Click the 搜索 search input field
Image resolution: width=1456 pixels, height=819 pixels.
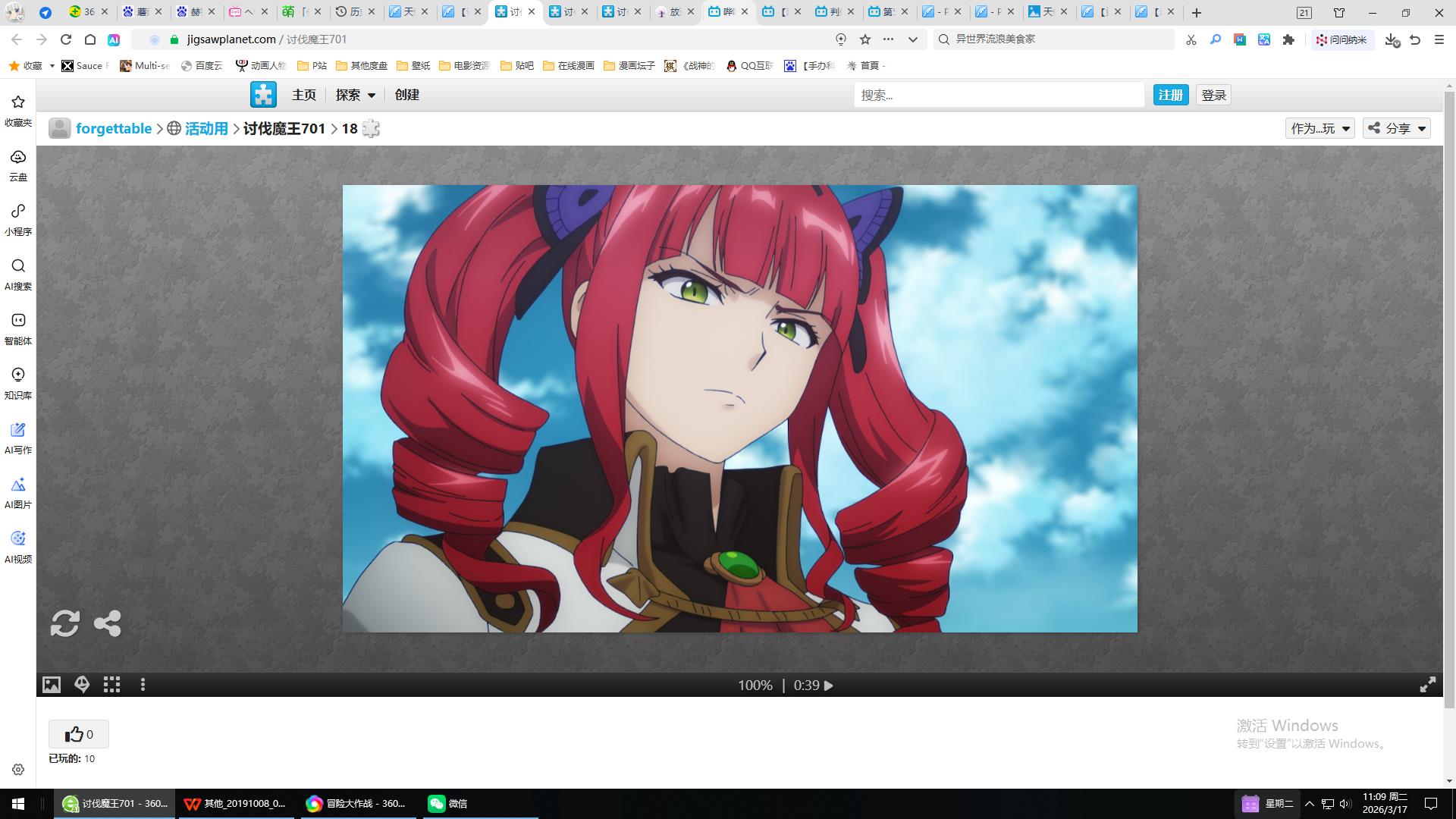point(998,95)
